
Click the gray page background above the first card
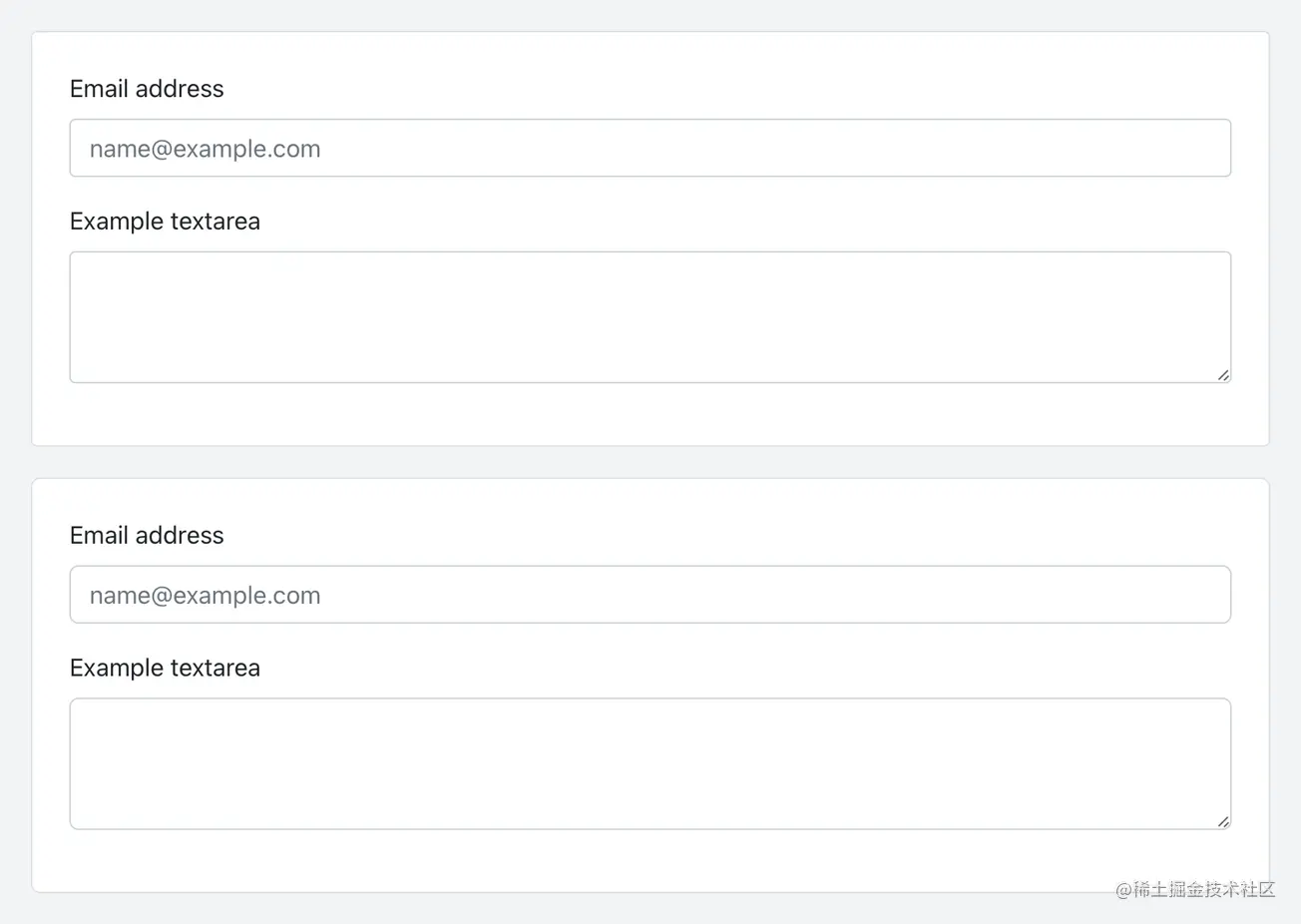coord(649,15)
